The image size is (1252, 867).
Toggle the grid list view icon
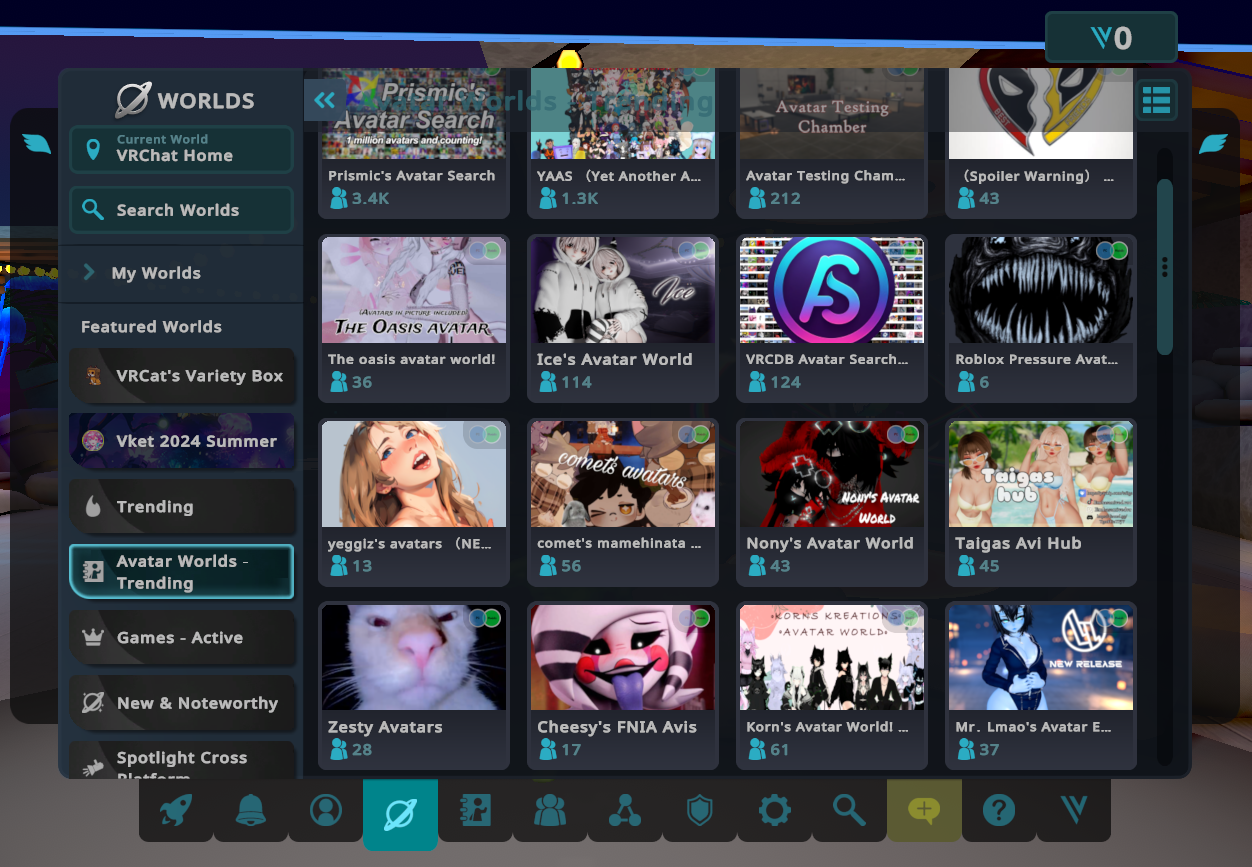click(x=1156, y=100)
